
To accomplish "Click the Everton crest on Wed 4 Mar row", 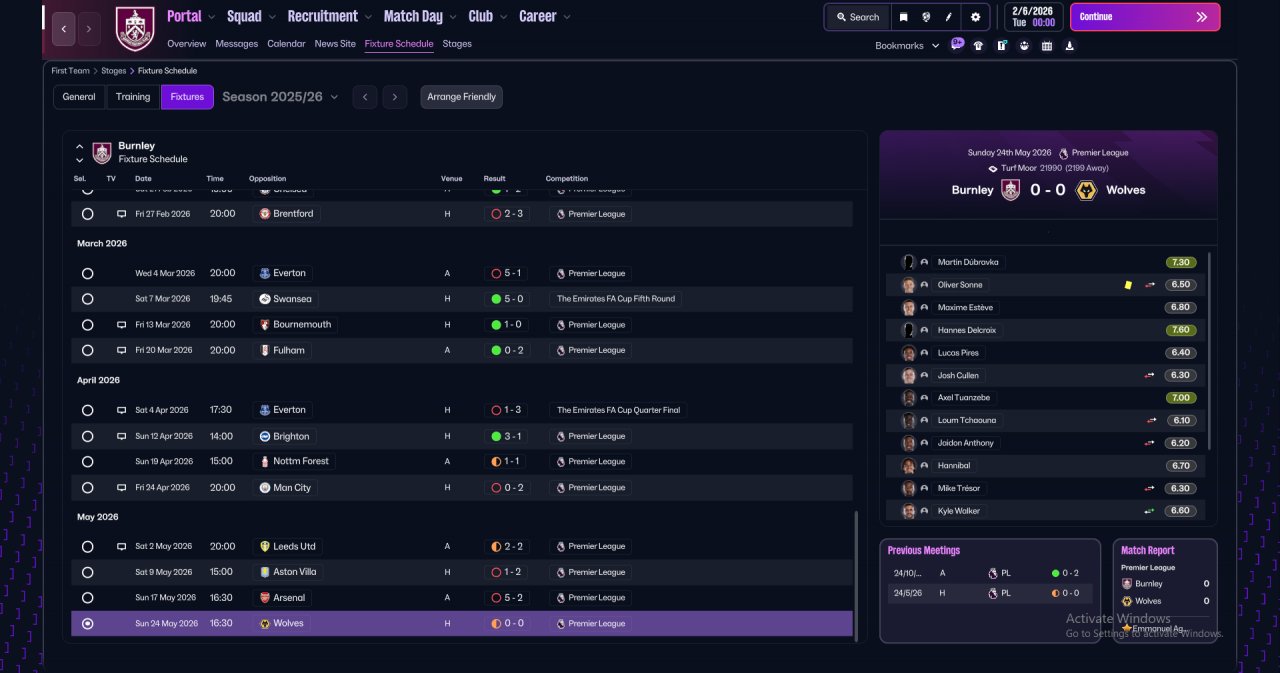I will pos(265,273).
